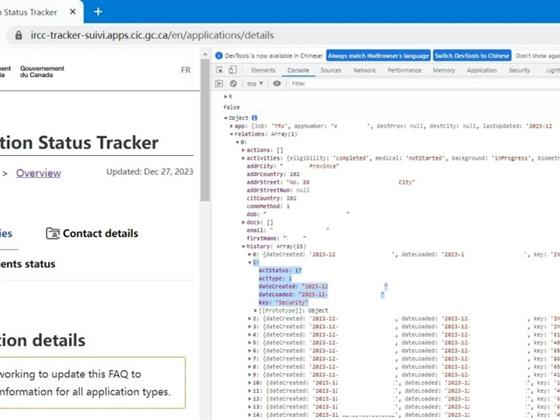
Task: Click the Object info badge icon
Action: (254, 118)
